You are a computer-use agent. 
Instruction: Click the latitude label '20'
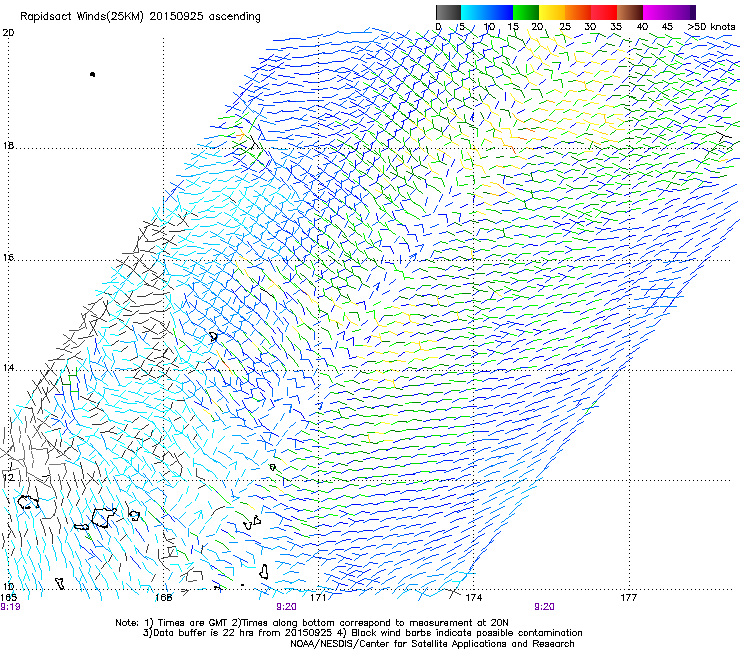click(8, 33)
